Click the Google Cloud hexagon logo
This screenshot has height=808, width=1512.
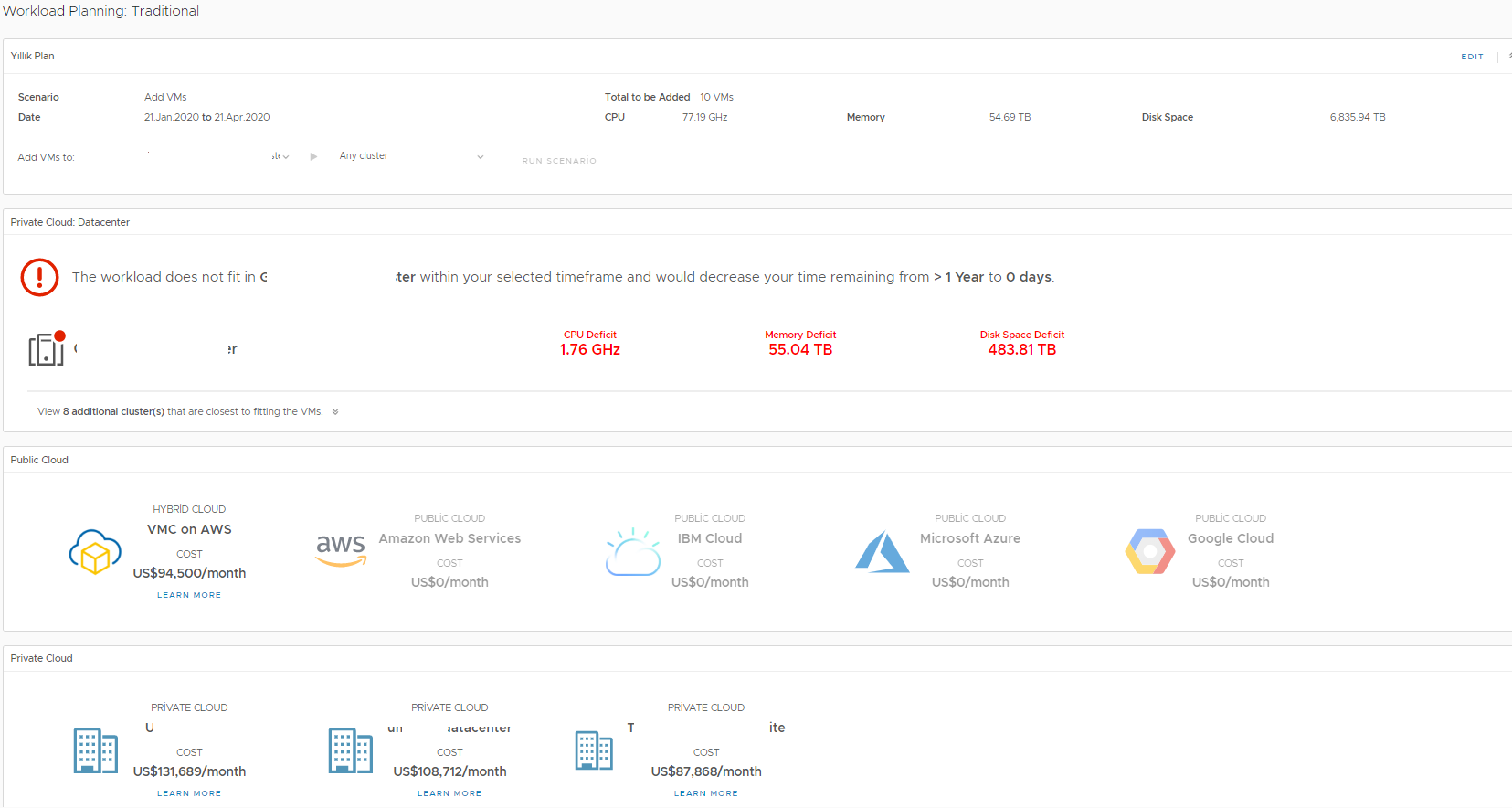1149,551
